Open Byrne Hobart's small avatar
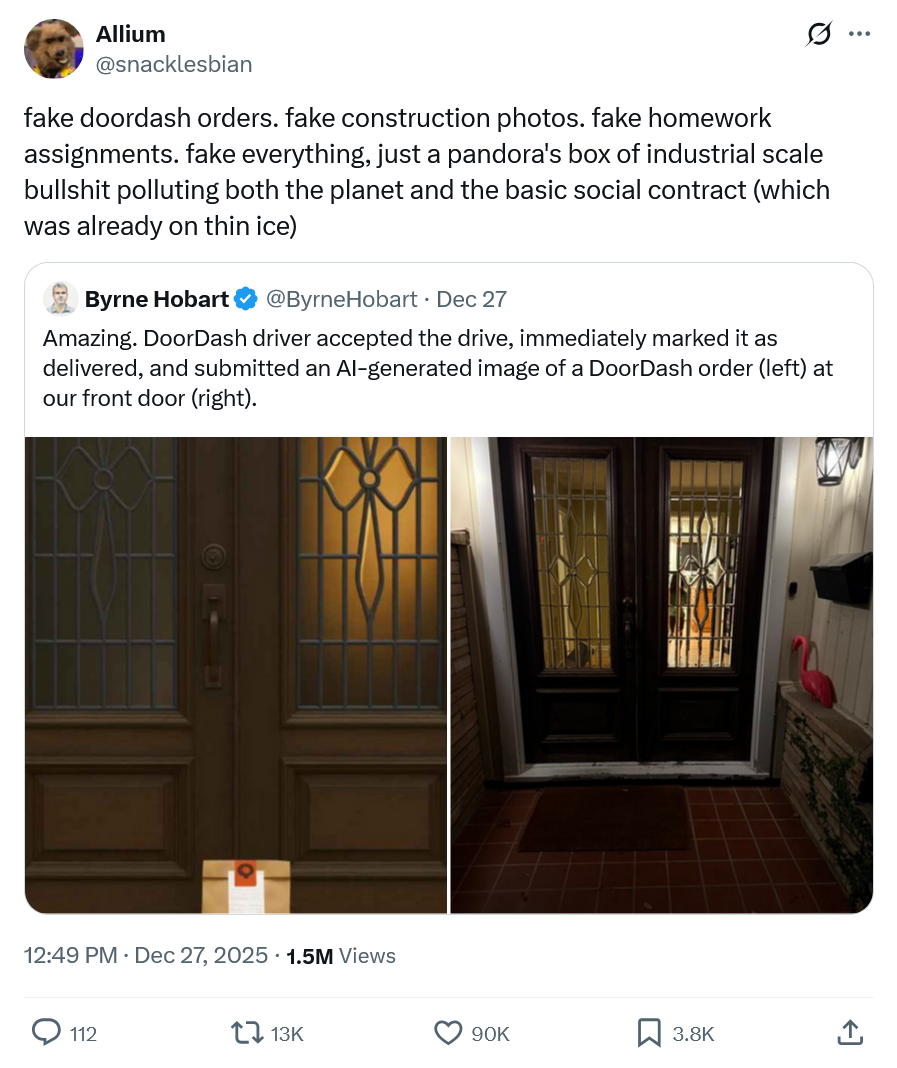The height and width of the screenshot is (1068, 897). pyautogui.click(x=61, y=298)
